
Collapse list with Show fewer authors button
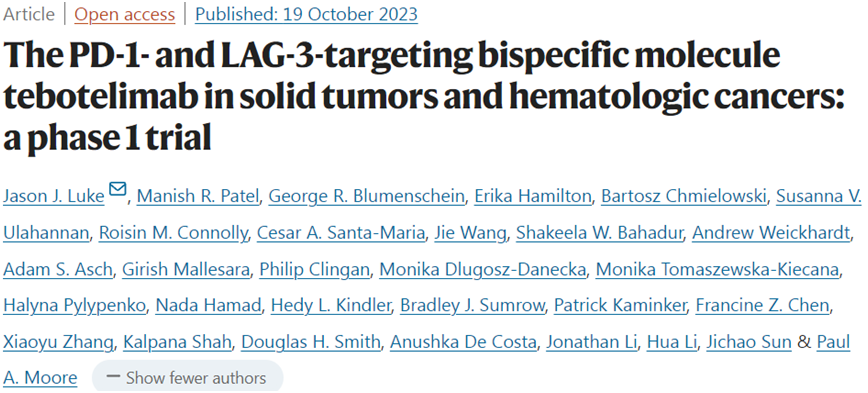pyautogui.click(x=187, y=378)
